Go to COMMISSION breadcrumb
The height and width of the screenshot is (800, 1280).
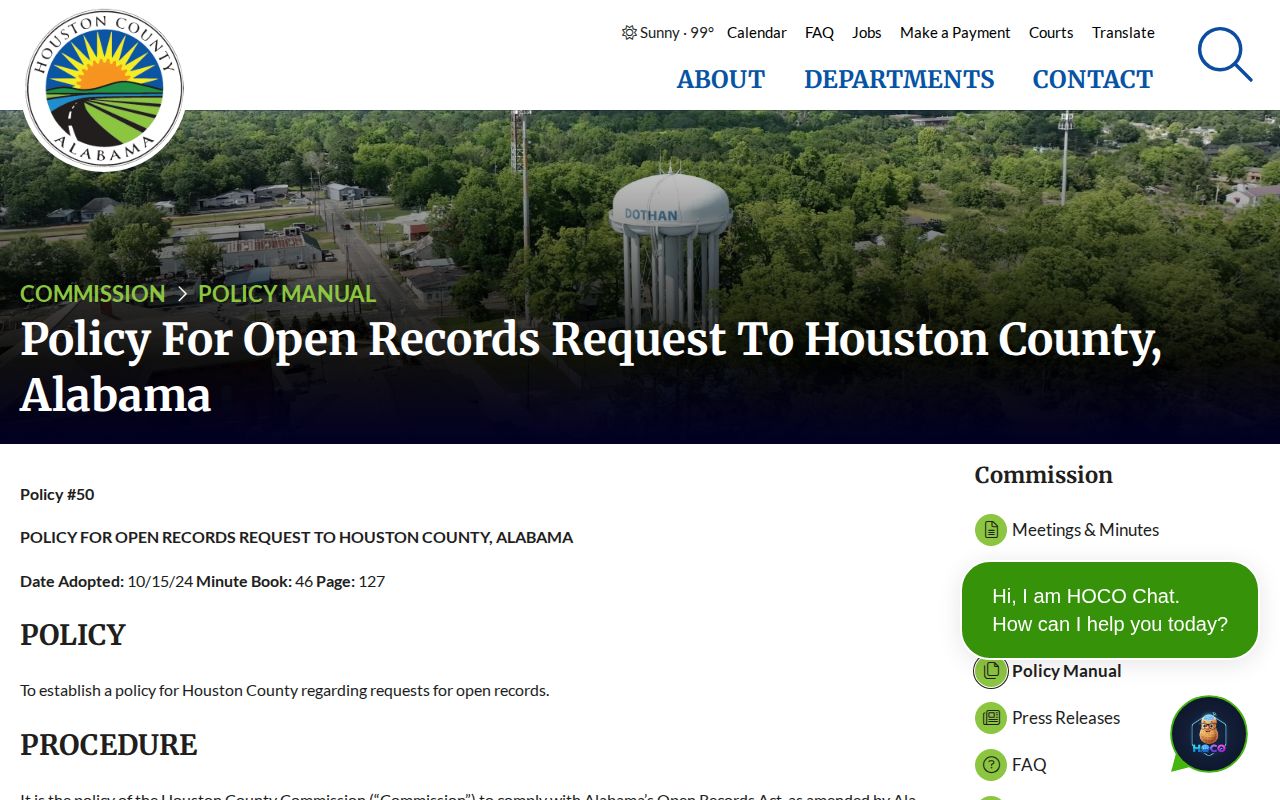93,293
